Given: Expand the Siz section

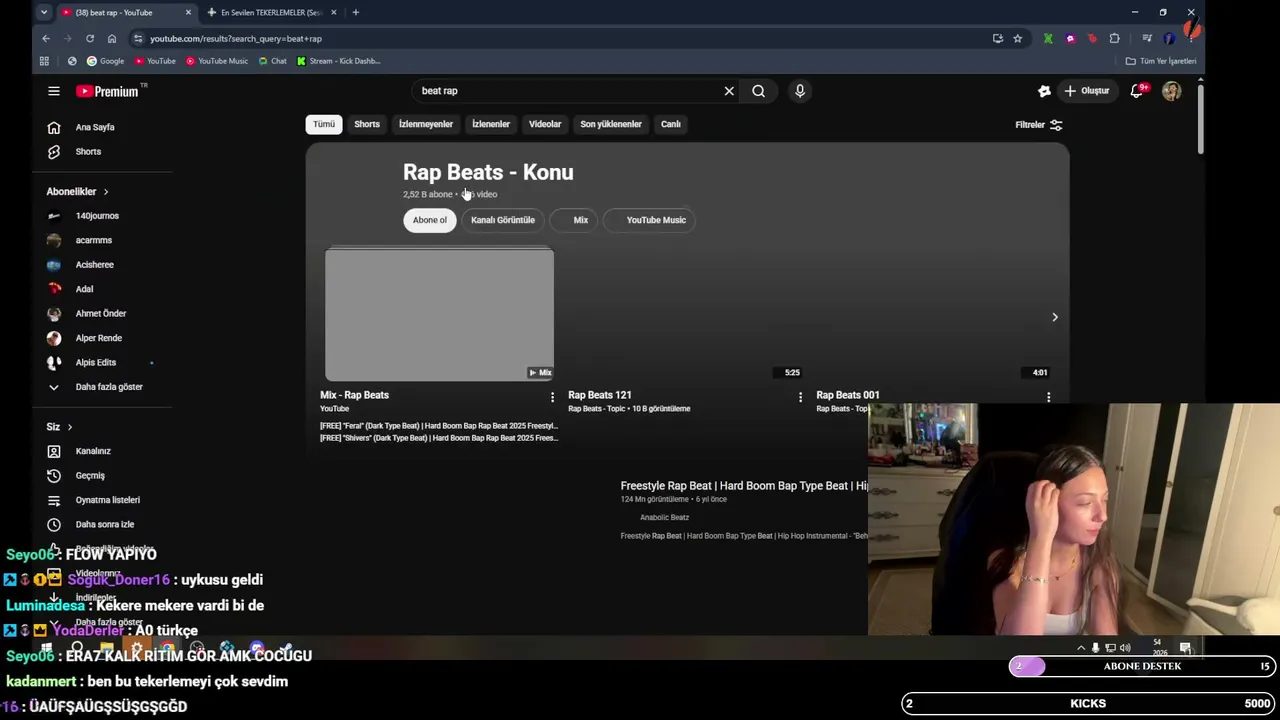Looking at the screenshot, I should [59, 427].
